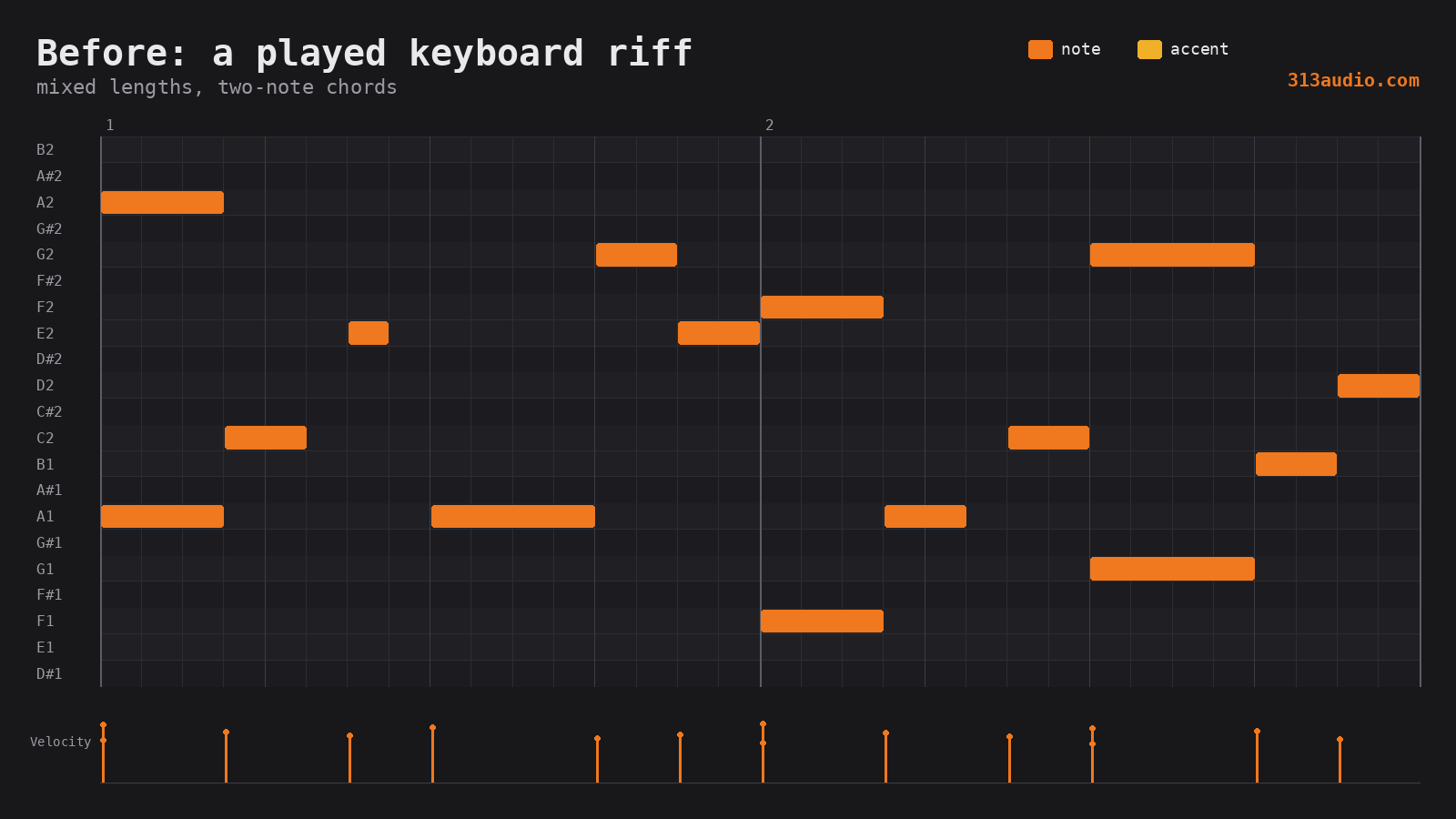The image size is (1456, 819).
Task: Select the longest A1 note block
Action: (x=513, y=516)
